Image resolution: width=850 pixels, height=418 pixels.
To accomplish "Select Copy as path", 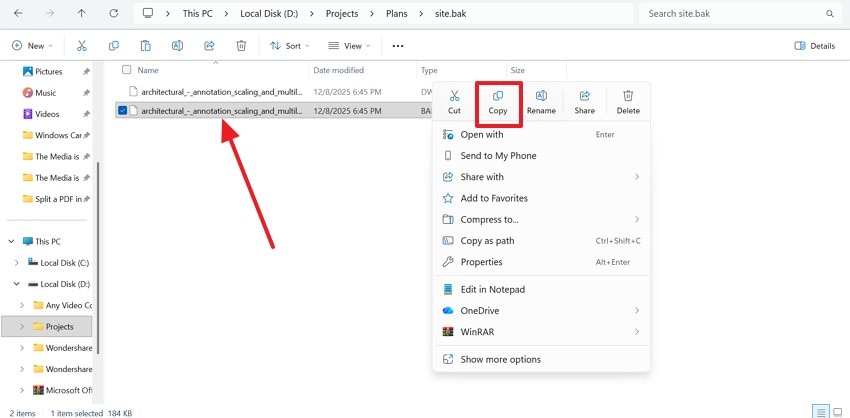I will click(x=541, y=241).
